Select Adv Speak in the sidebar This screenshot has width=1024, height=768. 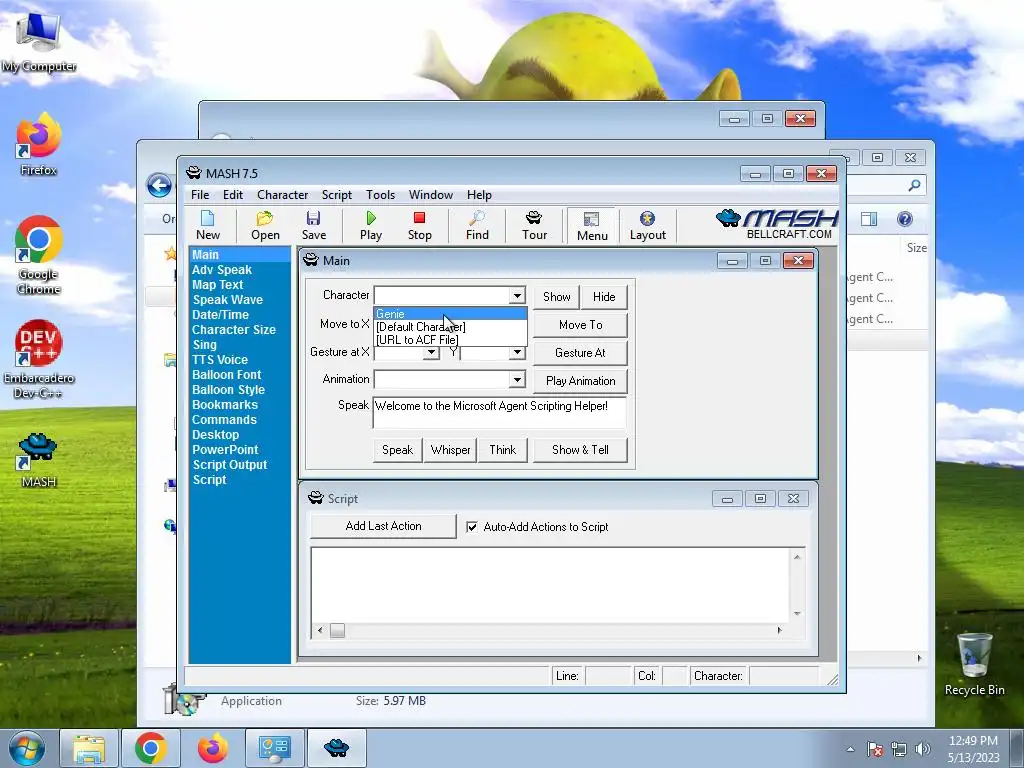[222, 270]
